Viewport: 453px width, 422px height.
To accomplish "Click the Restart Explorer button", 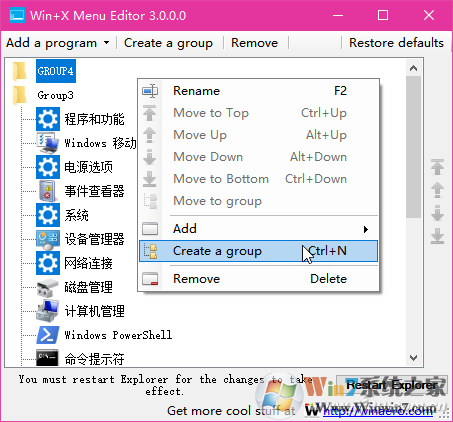I will tap(392, 385).
